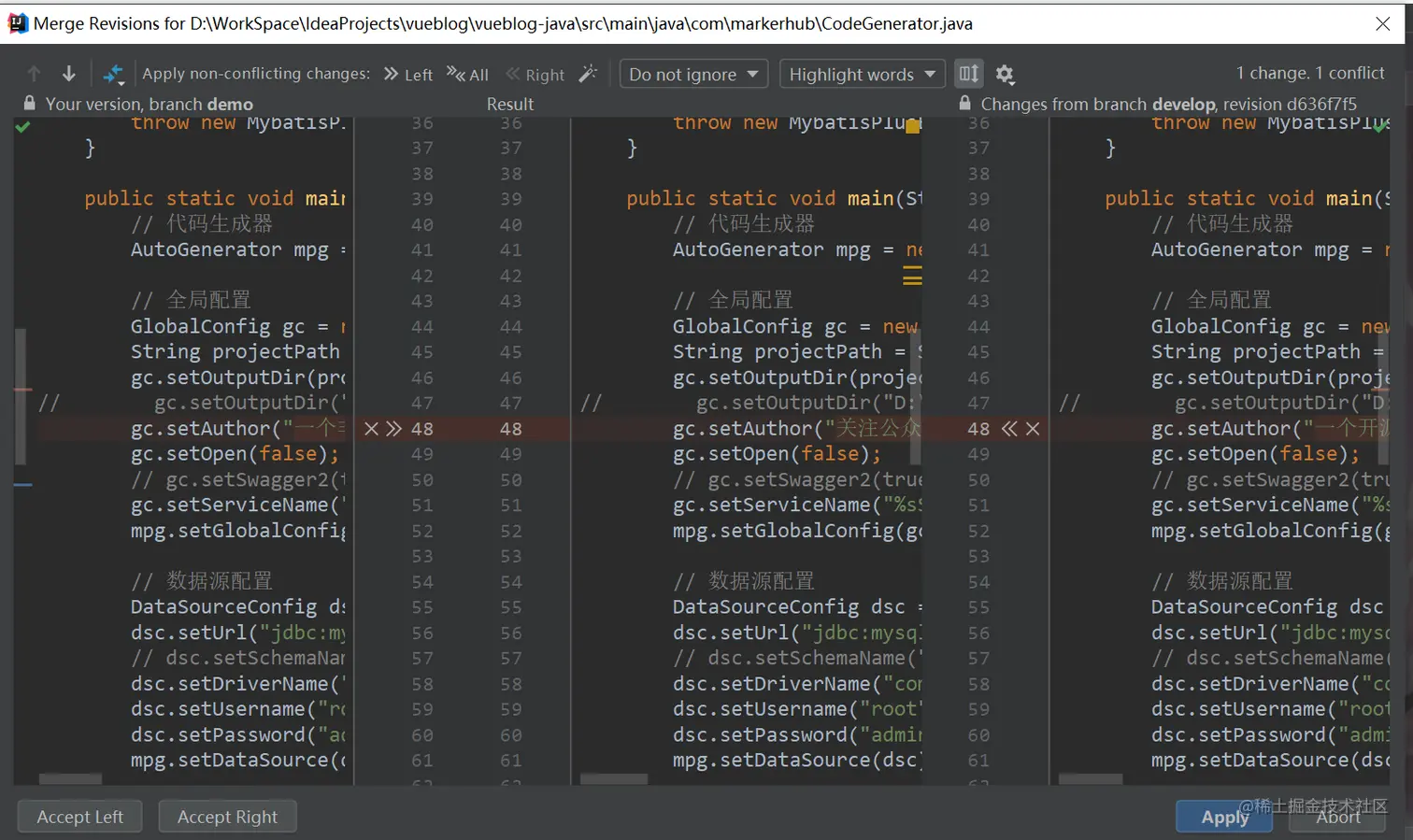Viewport: 1413px width, 840px height.
Task: Click 'DataSourceConfig dsc' line in result pane
Action: [797, 607]
